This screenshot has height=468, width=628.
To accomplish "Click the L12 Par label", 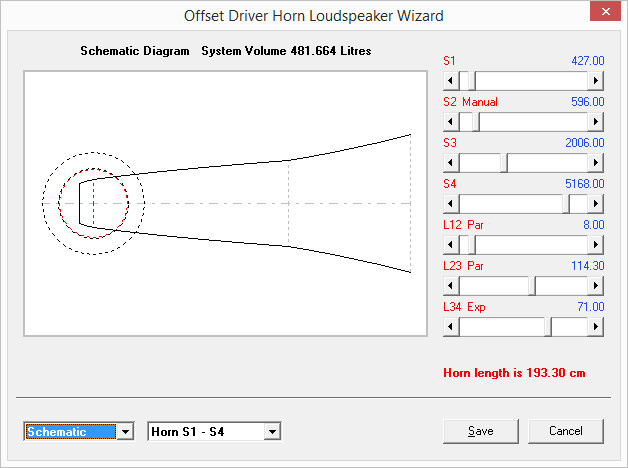I will 463,225.
